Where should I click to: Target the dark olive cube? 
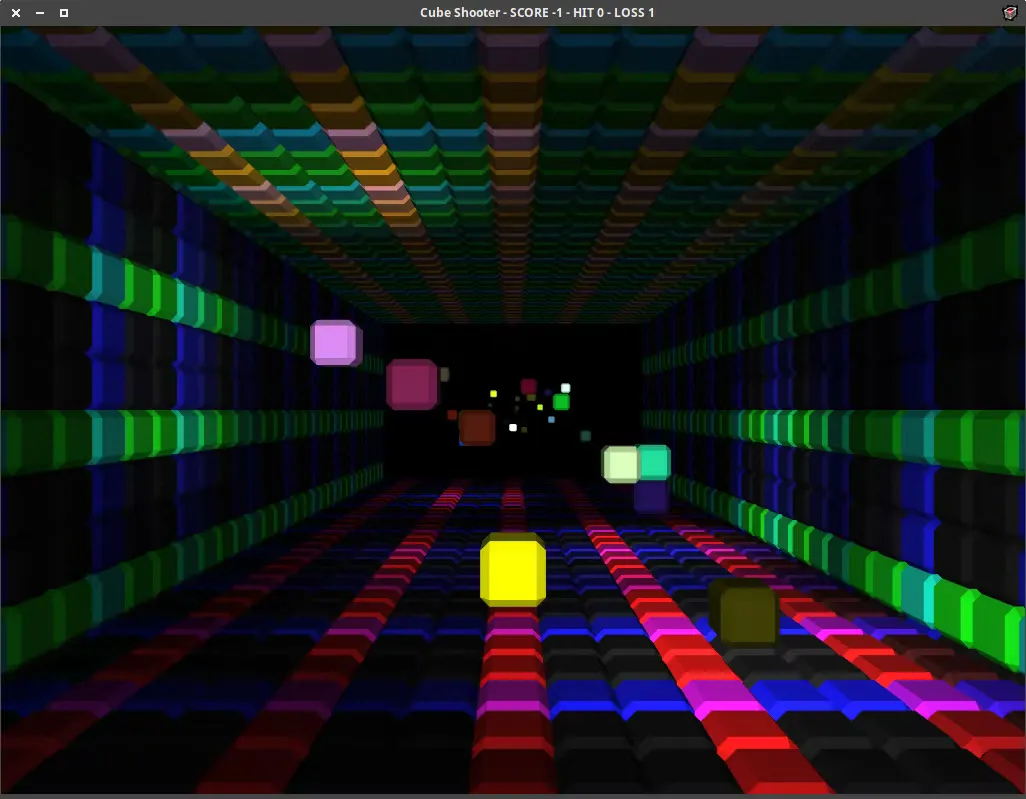[x=744, y=613]
